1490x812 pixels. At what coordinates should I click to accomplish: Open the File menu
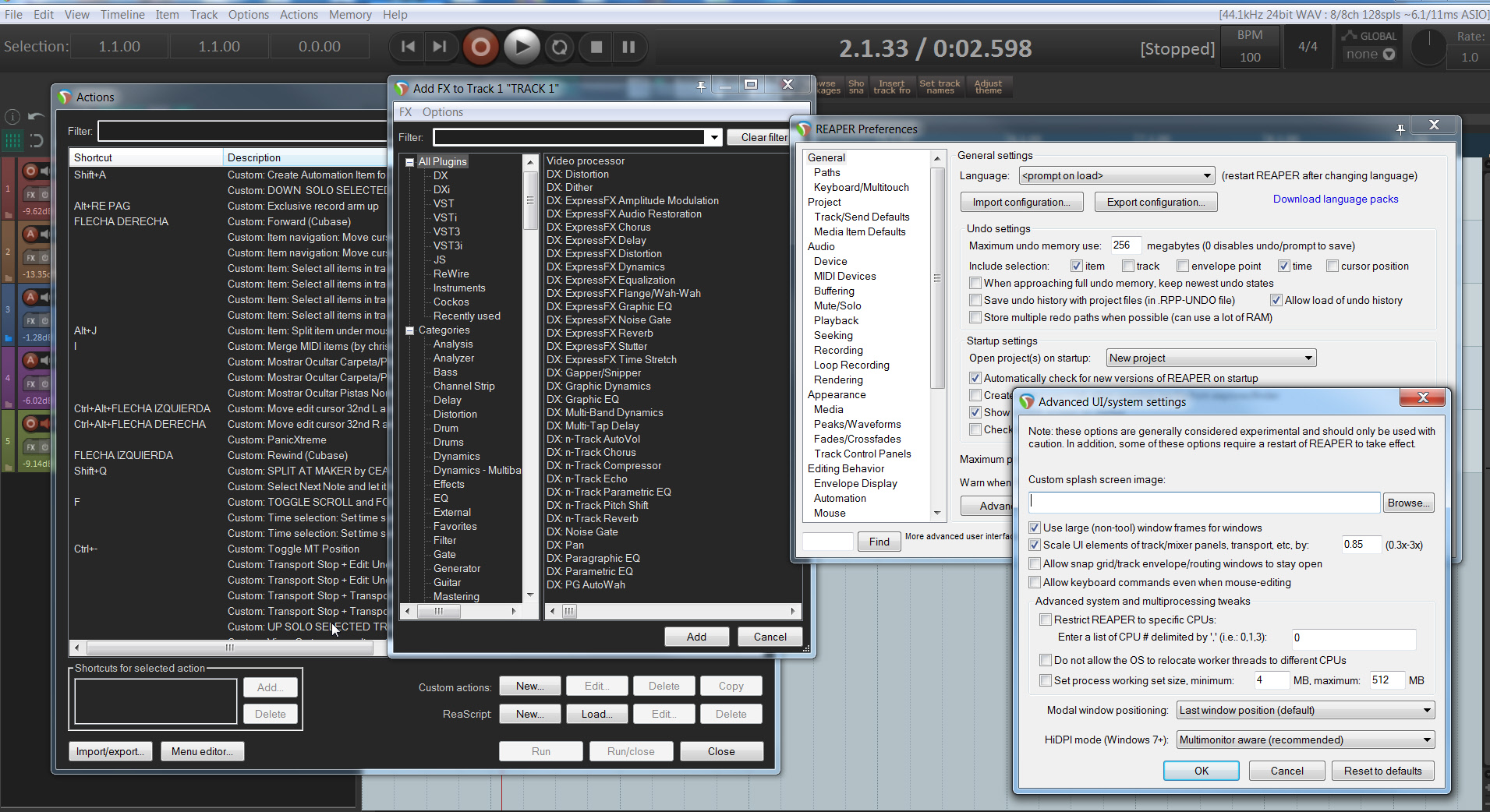pyautogui.click(x=13, y=14)
